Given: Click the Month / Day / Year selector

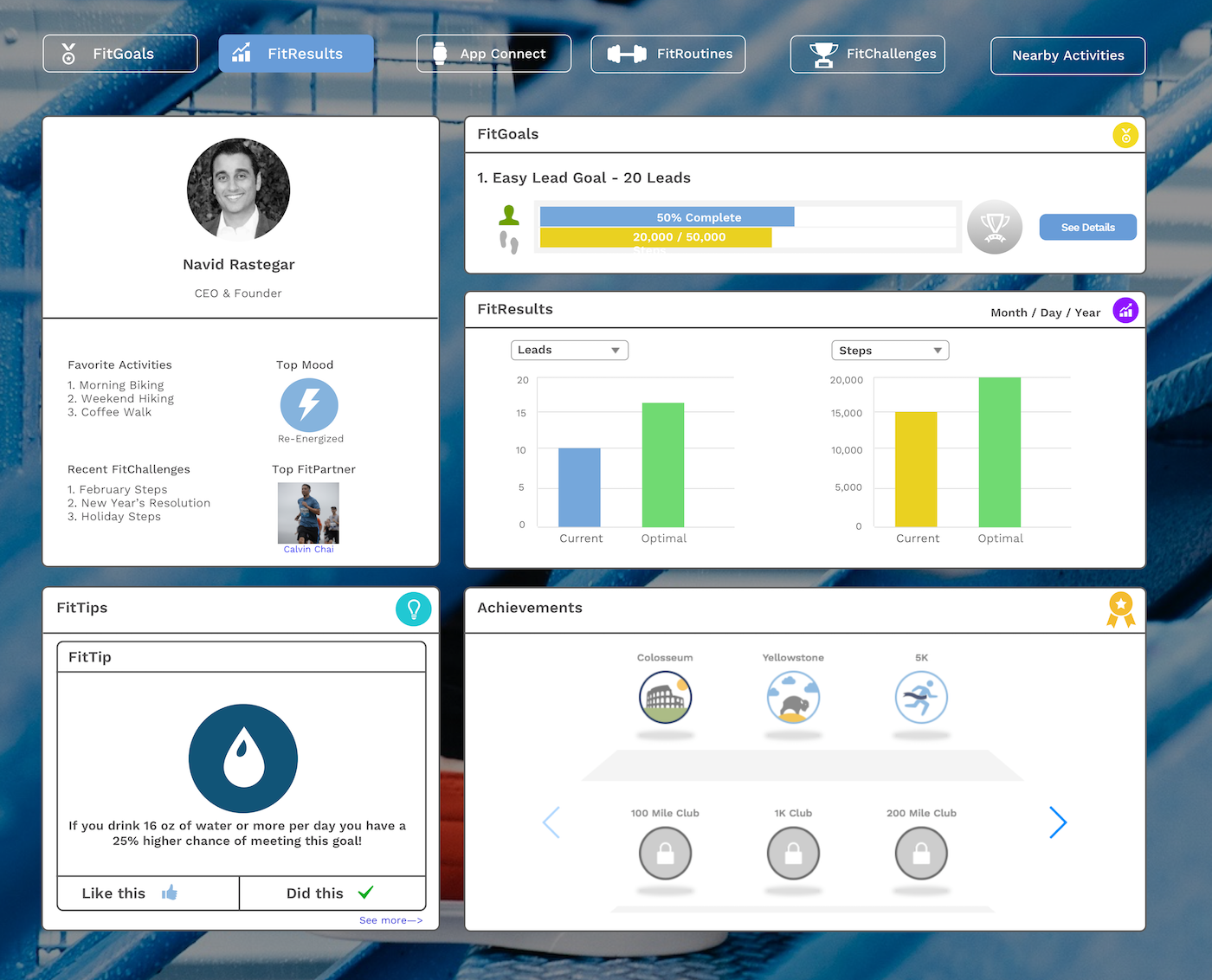Looking at the screenshot, I should 1046,313.
